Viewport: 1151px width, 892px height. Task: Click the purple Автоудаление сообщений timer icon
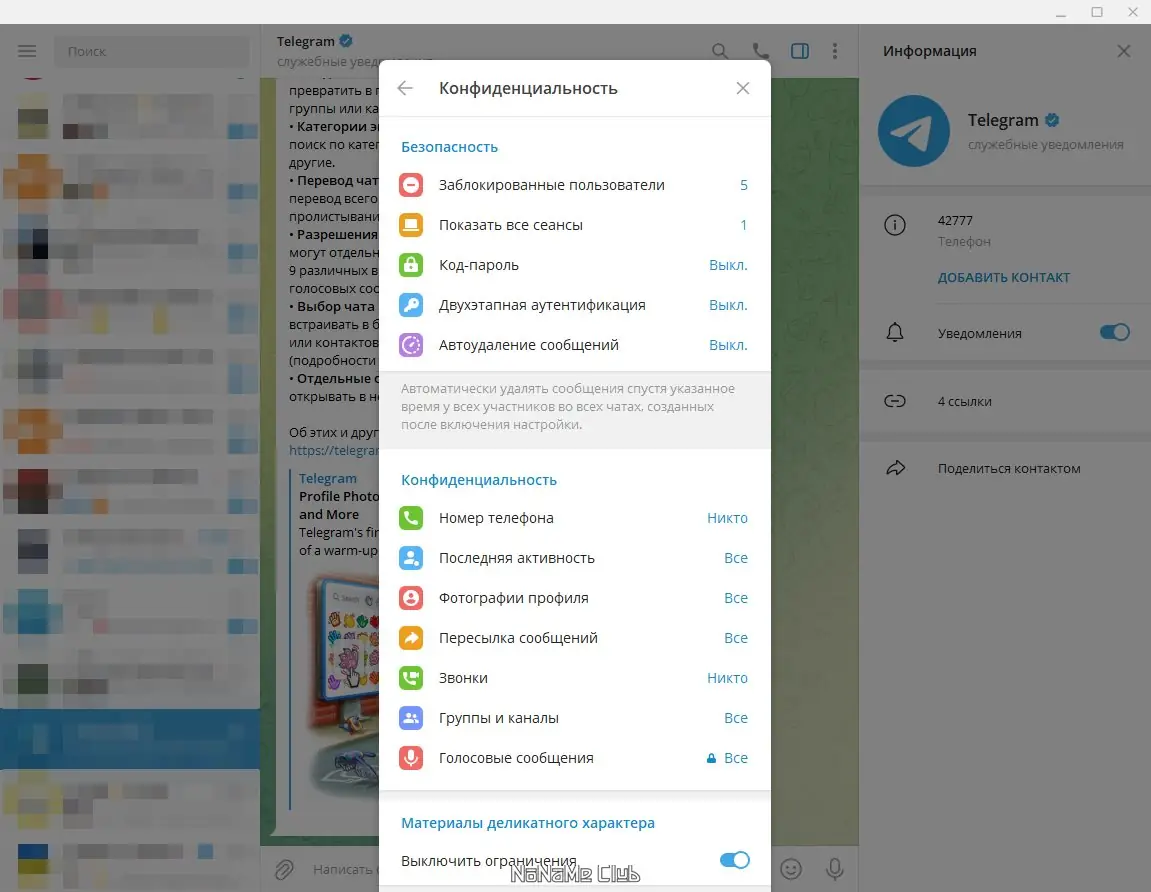[x=411, y=345]
